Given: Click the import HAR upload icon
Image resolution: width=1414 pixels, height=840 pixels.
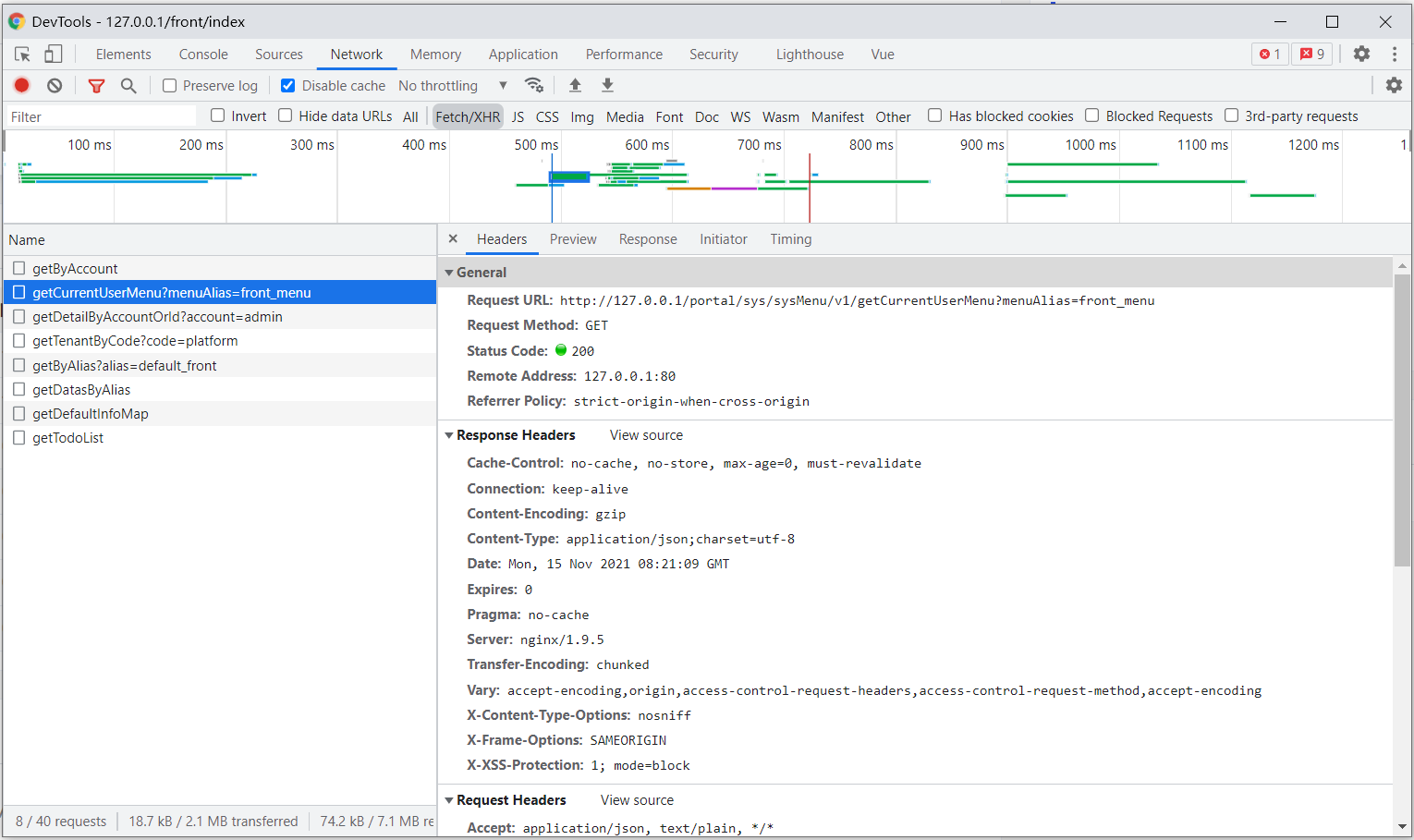Looking at the screenshot, I should click(575, 85).
